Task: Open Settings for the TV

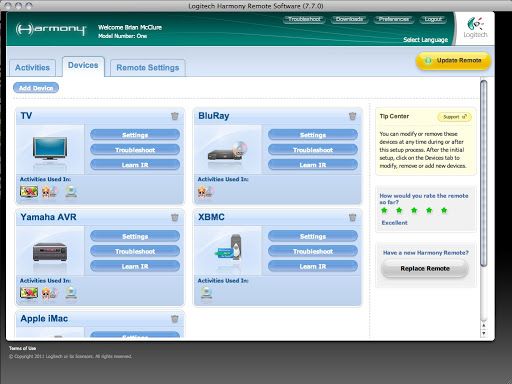Action: coord(135,135)
